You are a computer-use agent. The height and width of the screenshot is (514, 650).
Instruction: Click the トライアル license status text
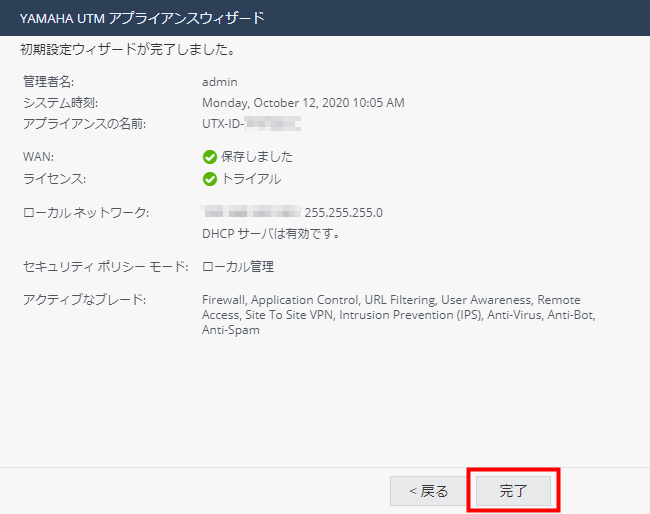[251, 179]
